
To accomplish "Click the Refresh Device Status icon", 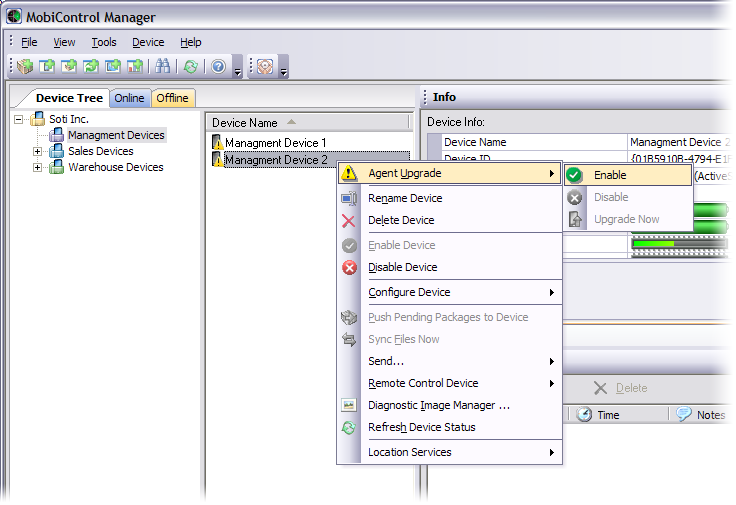I will click(349, 427).
